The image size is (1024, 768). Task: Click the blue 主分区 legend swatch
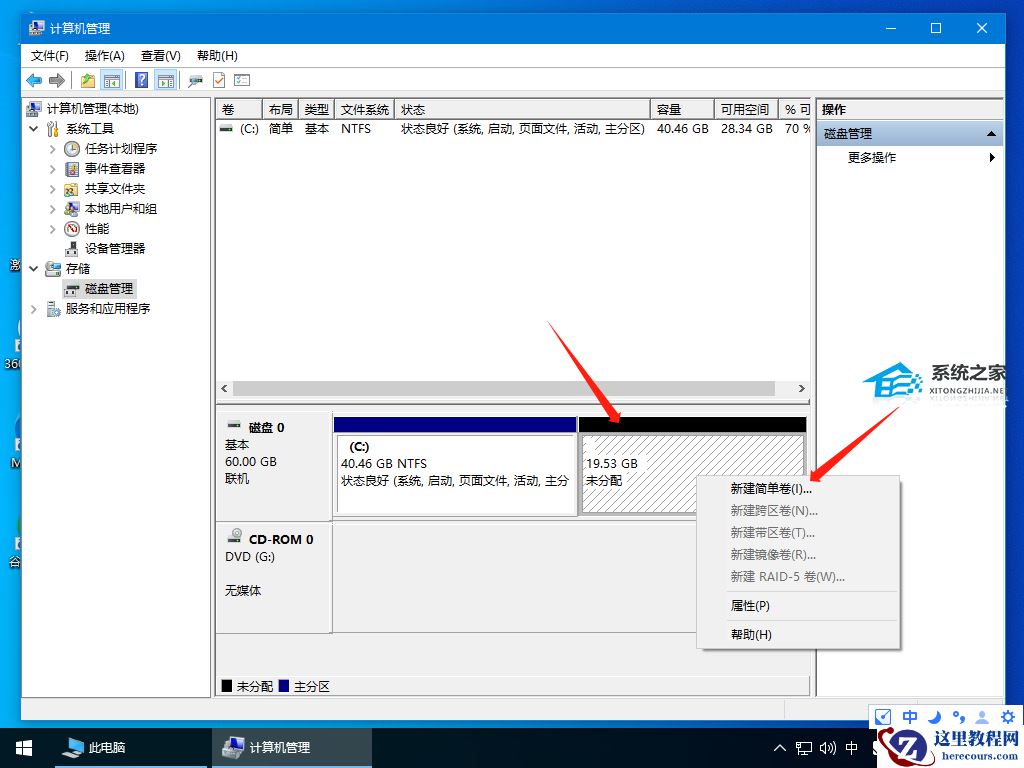283,686
